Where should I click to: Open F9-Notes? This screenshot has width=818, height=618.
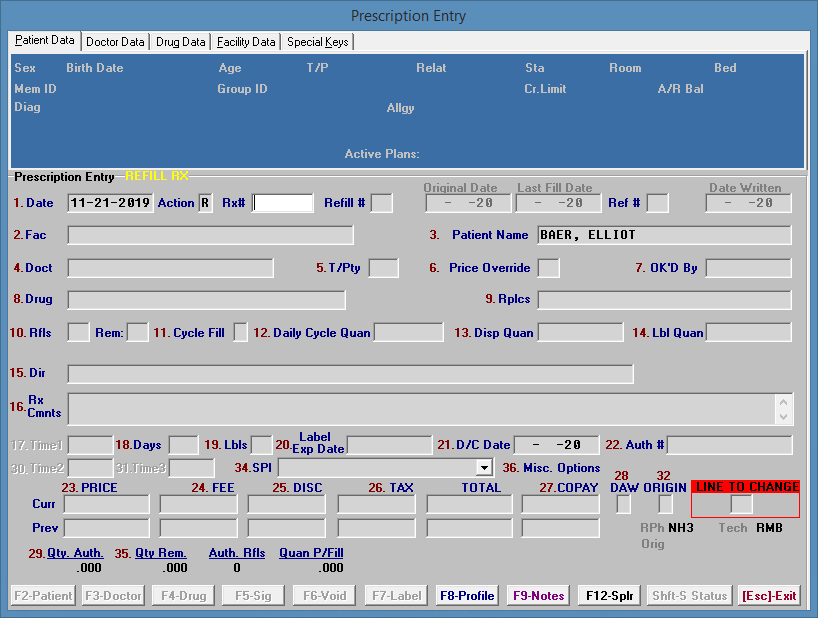[x=539, y=595]
